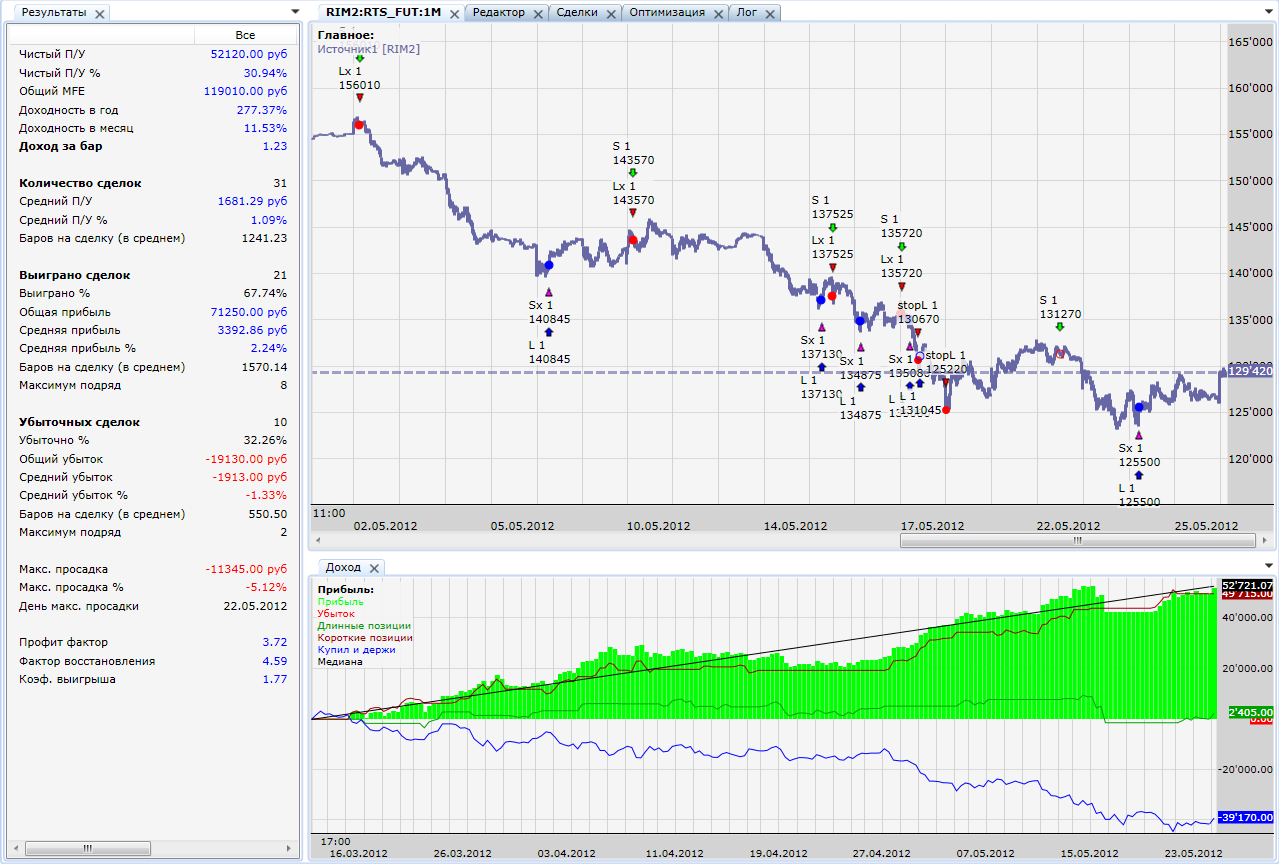Close the Редактор tab
Image resolution: width=1279 pixels, height=864 pixels.
pyautogui.click(x=538, y=13)
